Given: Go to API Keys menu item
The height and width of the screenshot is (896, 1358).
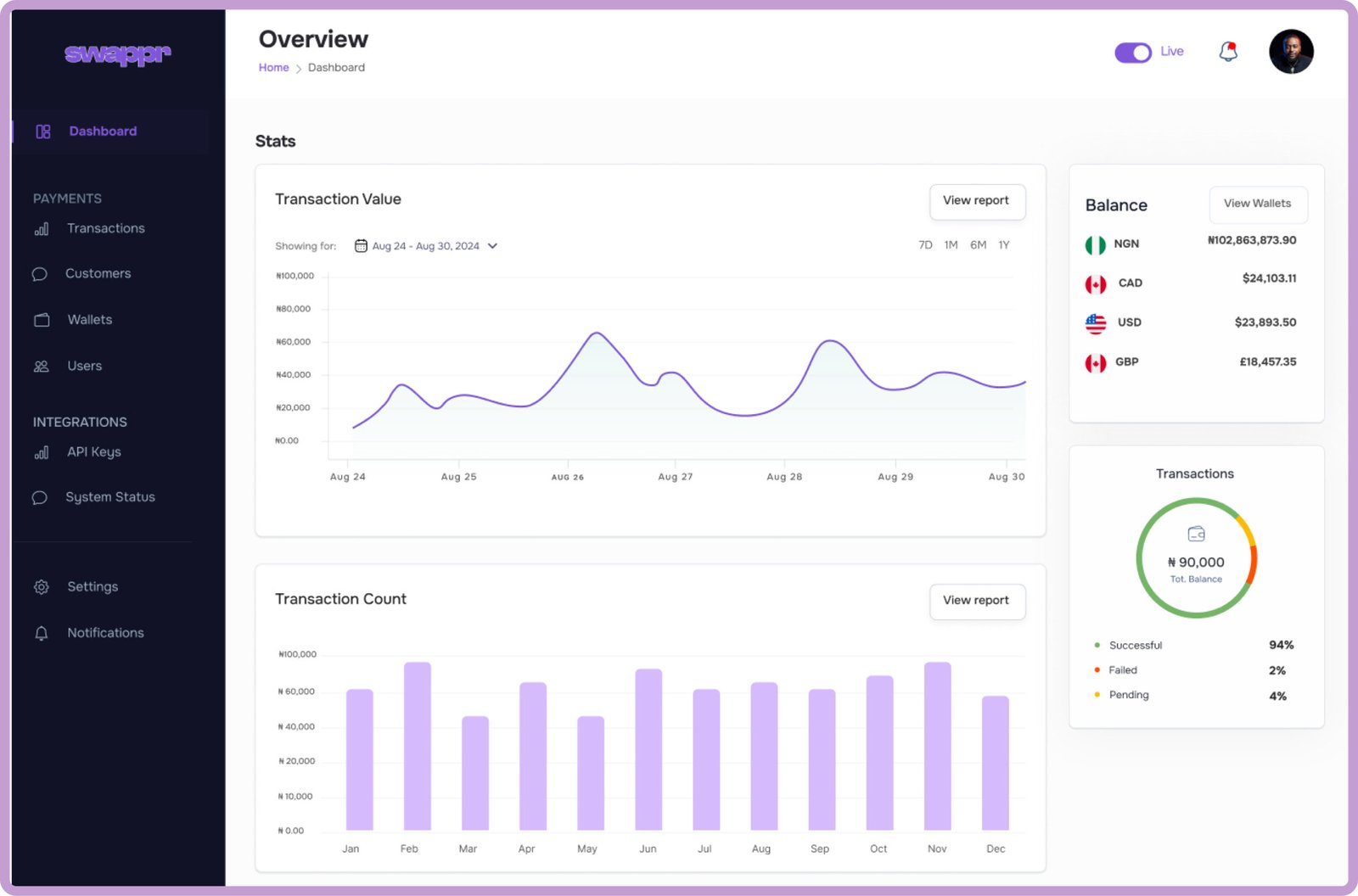Looking at the screenshot, I should coord(93,452).
